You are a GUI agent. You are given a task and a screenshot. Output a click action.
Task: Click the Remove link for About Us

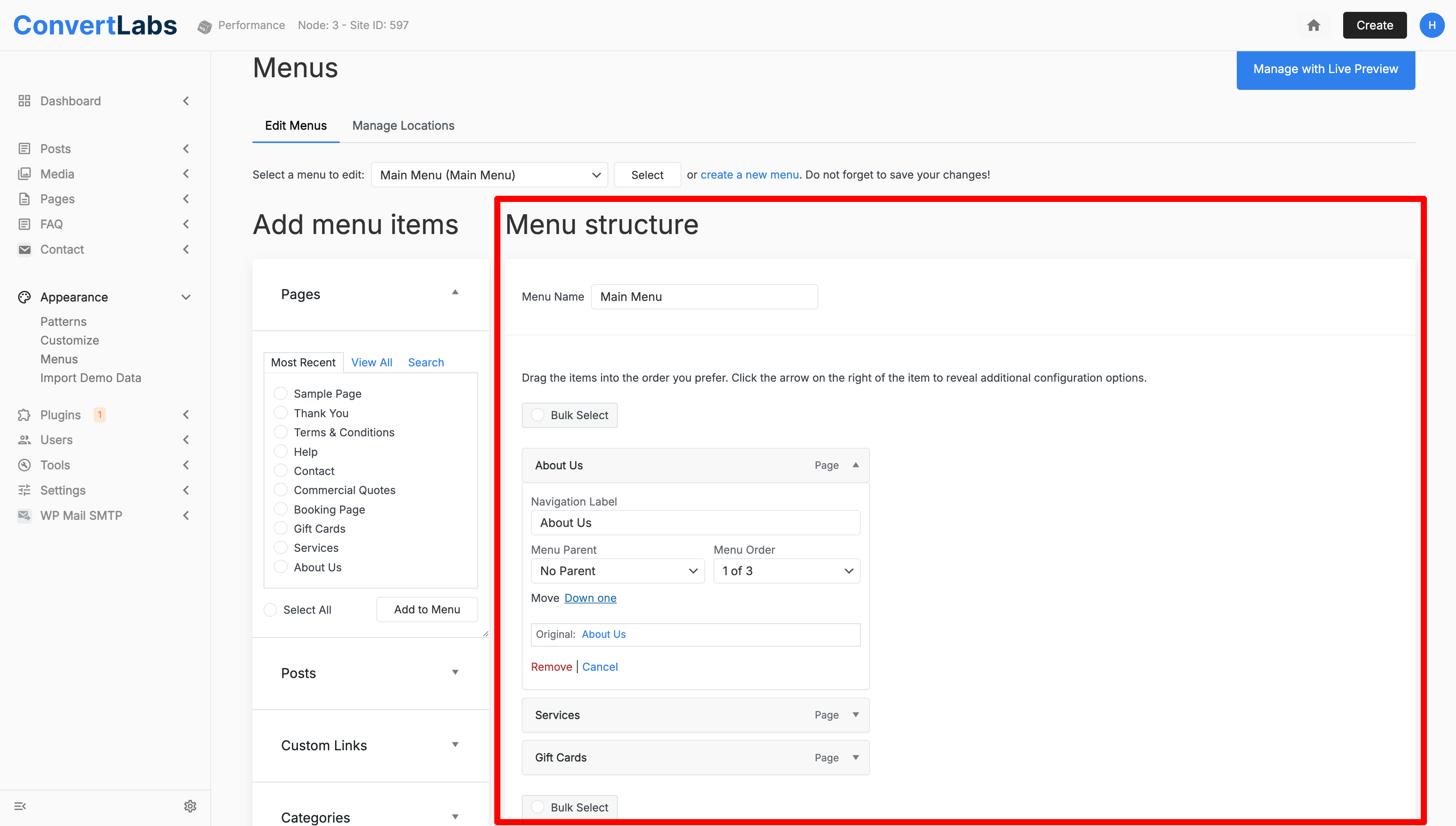(x=551, y=667)
